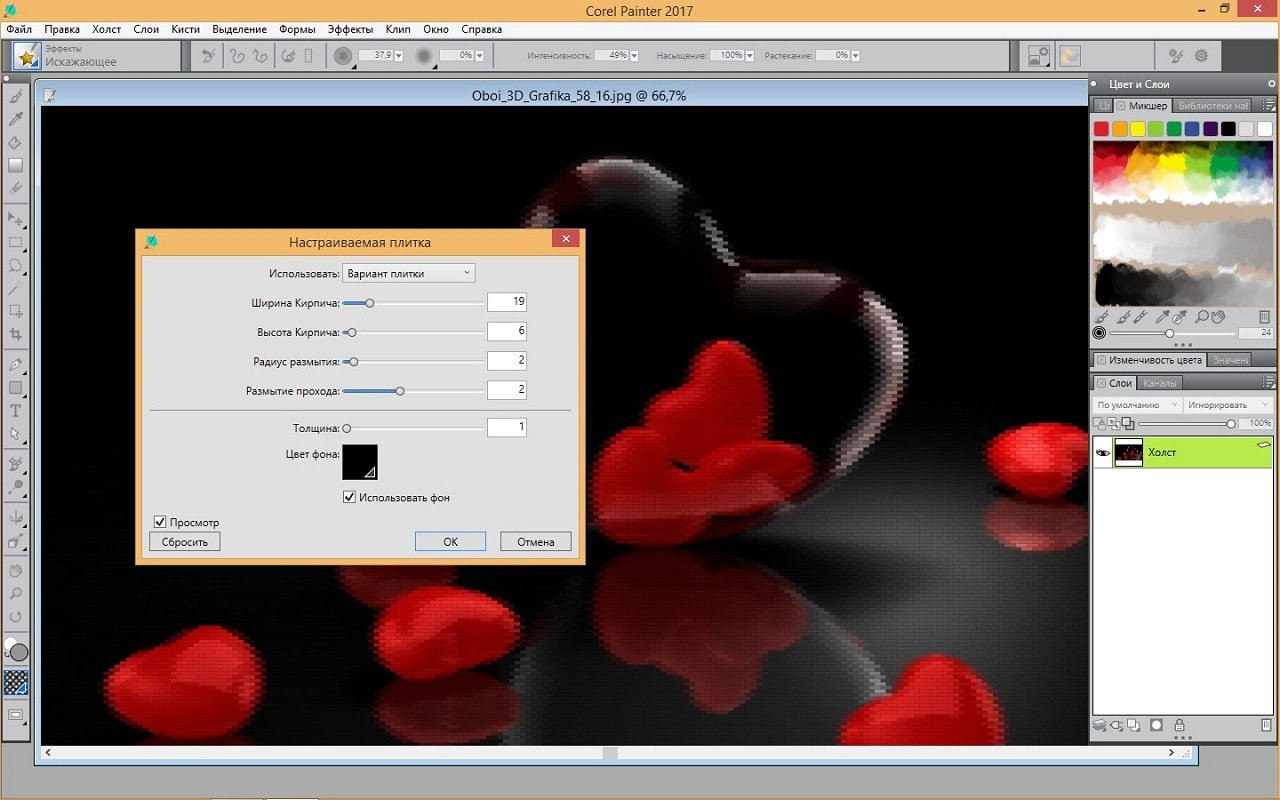This screenshot has width=1280, height=800.
Task: Select the Paint Bucket tool
Action: tap(16, 143)
